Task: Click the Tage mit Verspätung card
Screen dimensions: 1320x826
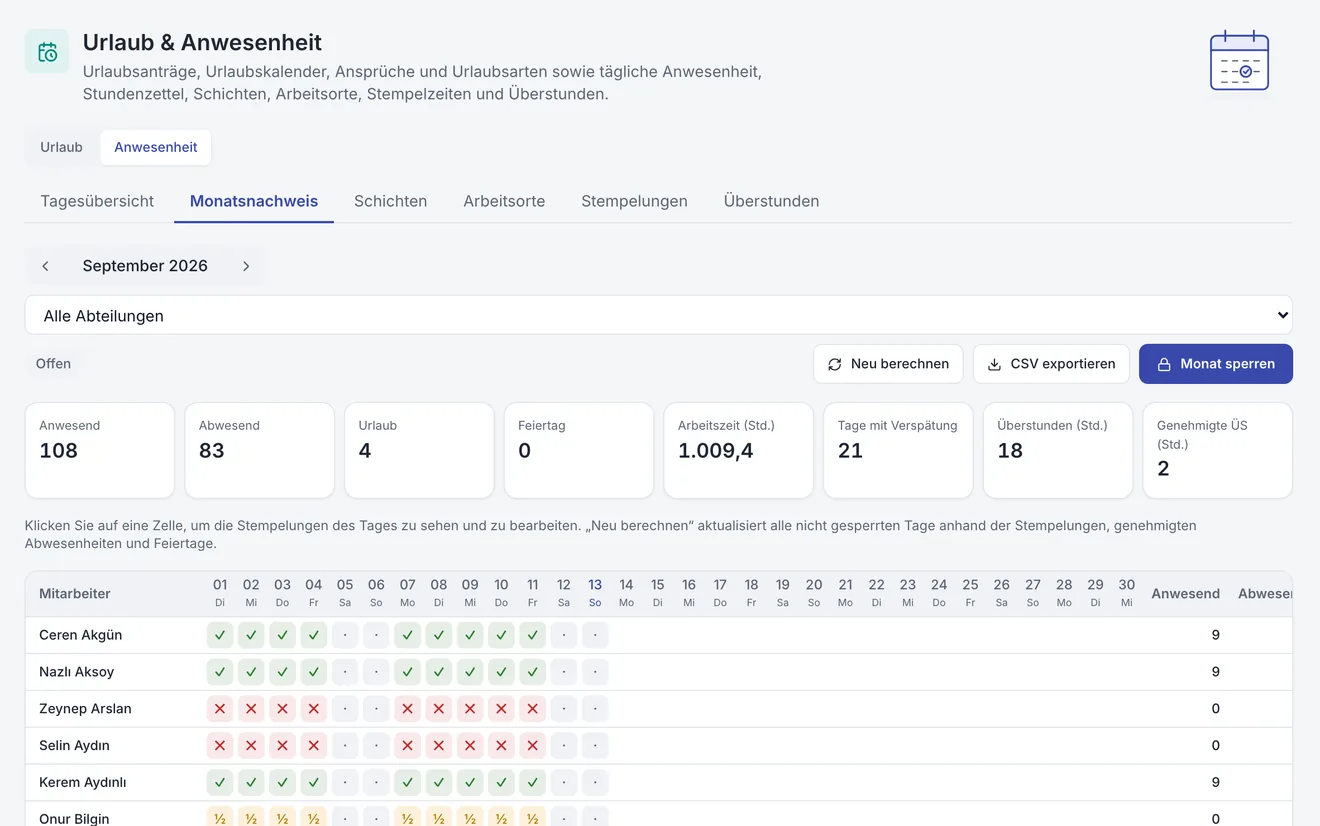Action: click(898, 450)
